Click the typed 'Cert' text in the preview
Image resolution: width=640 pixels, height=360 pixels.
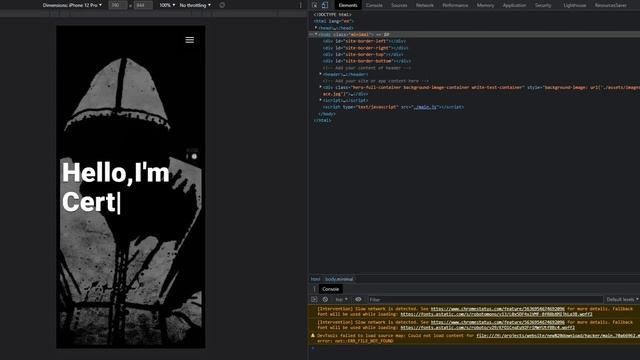89,202
